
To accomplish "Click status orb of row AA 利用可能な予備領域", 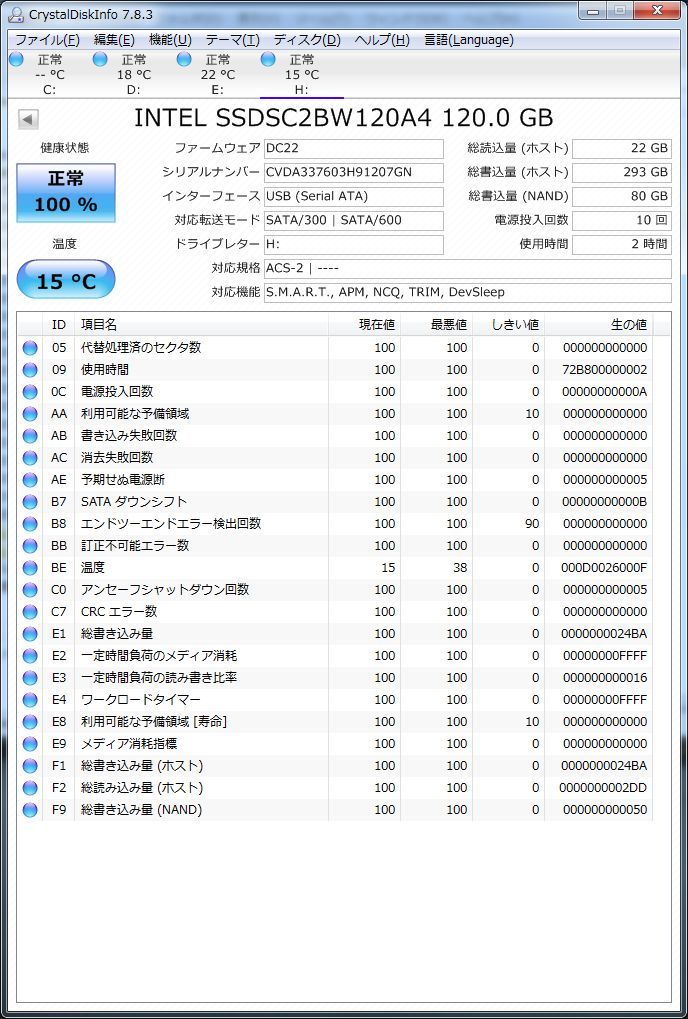I will pos(30,414).
